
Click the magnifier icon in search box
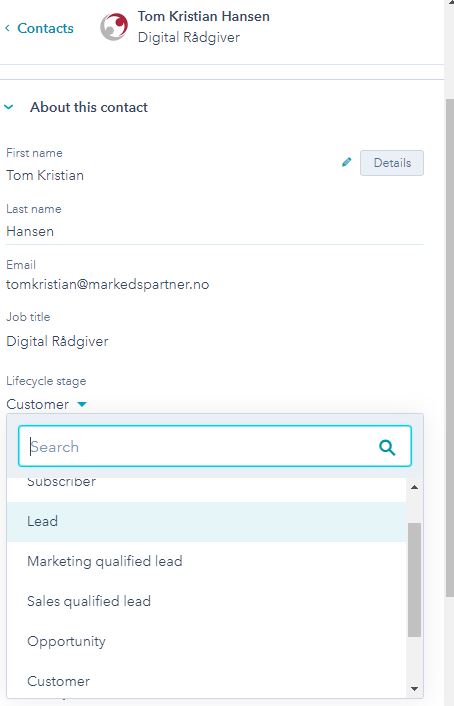click(x=387, y=447)
